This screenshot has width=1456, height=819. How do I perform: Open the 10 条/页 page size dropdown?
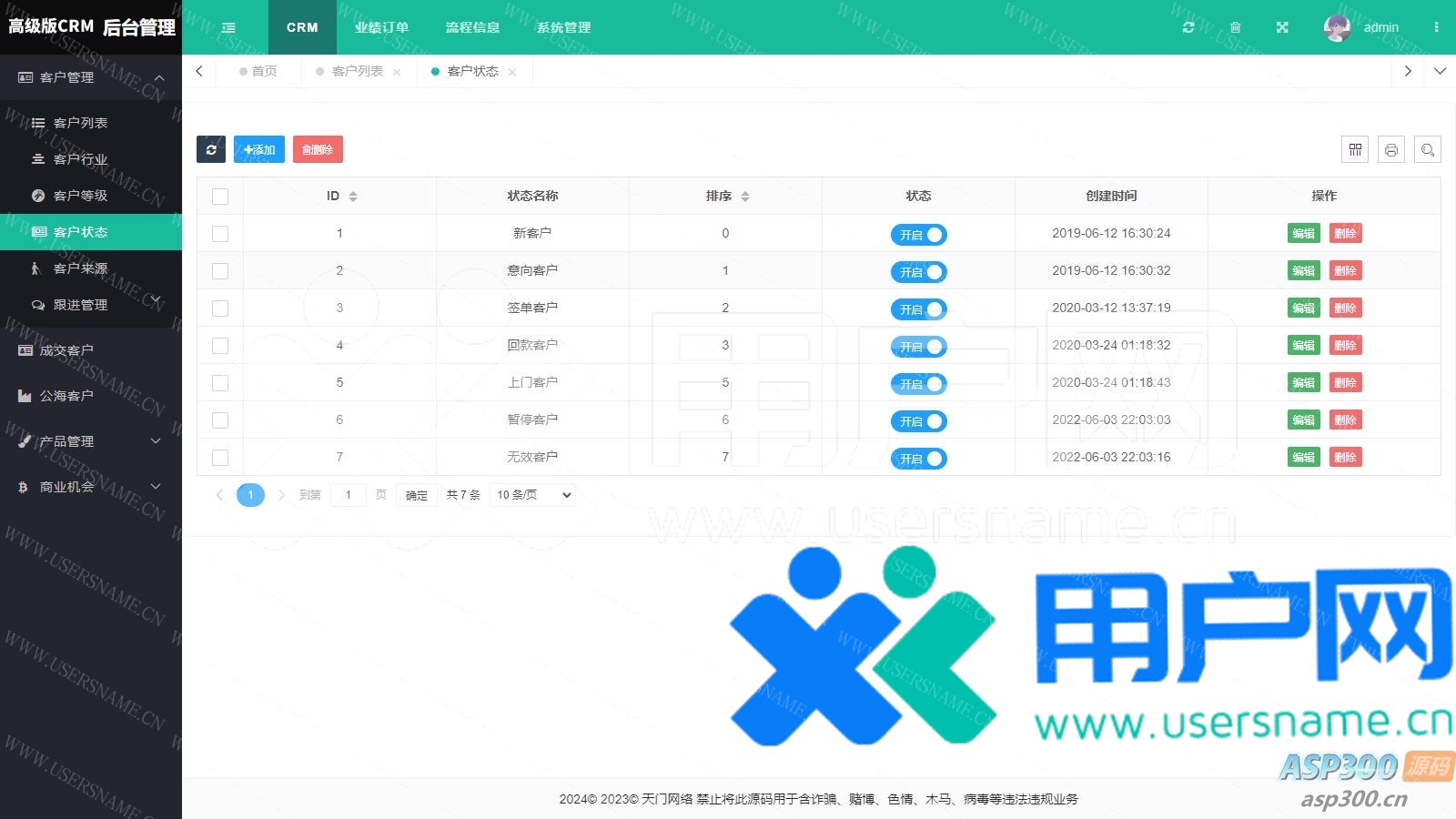533,495
